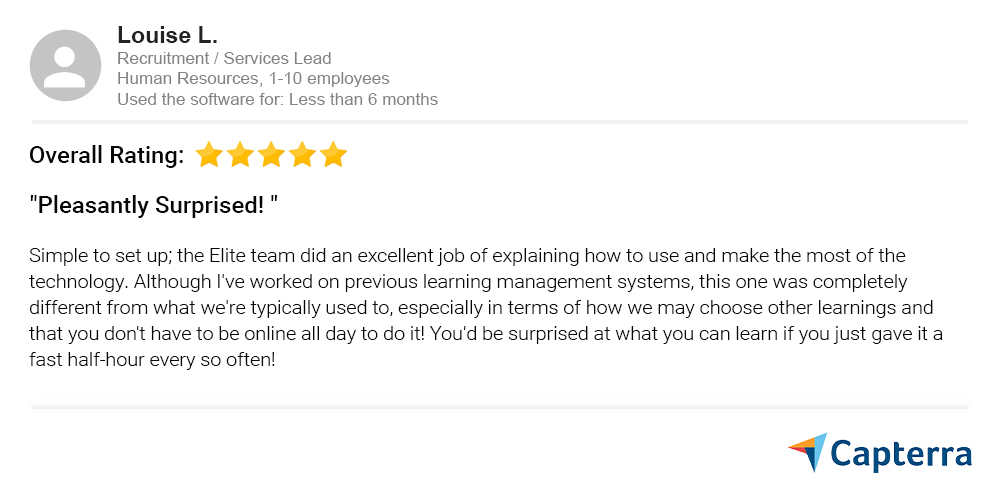Click the first rating star
1000x495 pixels.
tap(208, 155)
